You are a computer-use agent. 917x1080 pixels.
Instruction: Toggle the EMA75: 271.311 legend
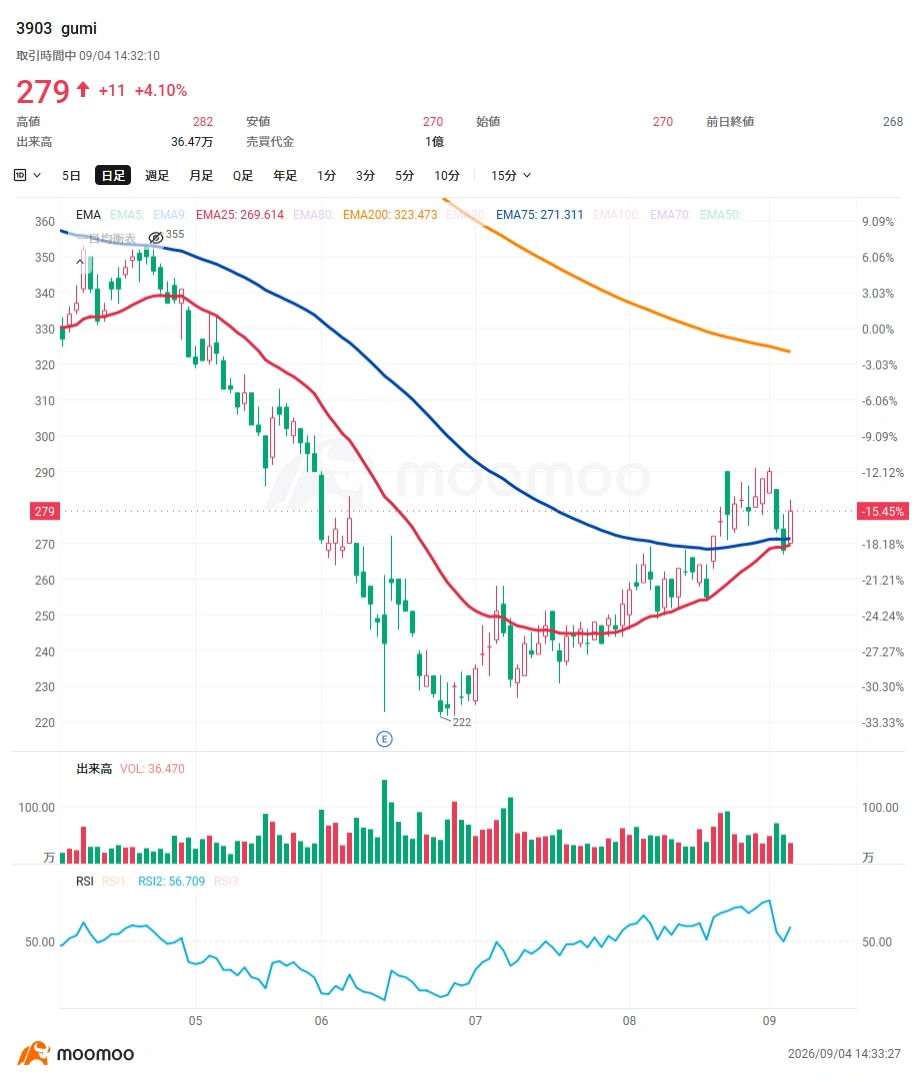pos(539,215)
